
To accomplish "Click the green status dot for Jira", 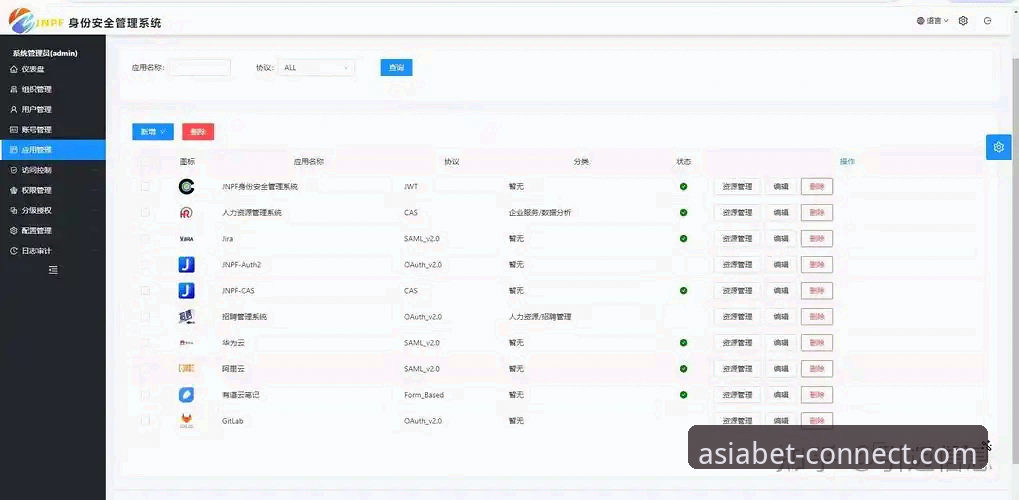I will point(683,239).
